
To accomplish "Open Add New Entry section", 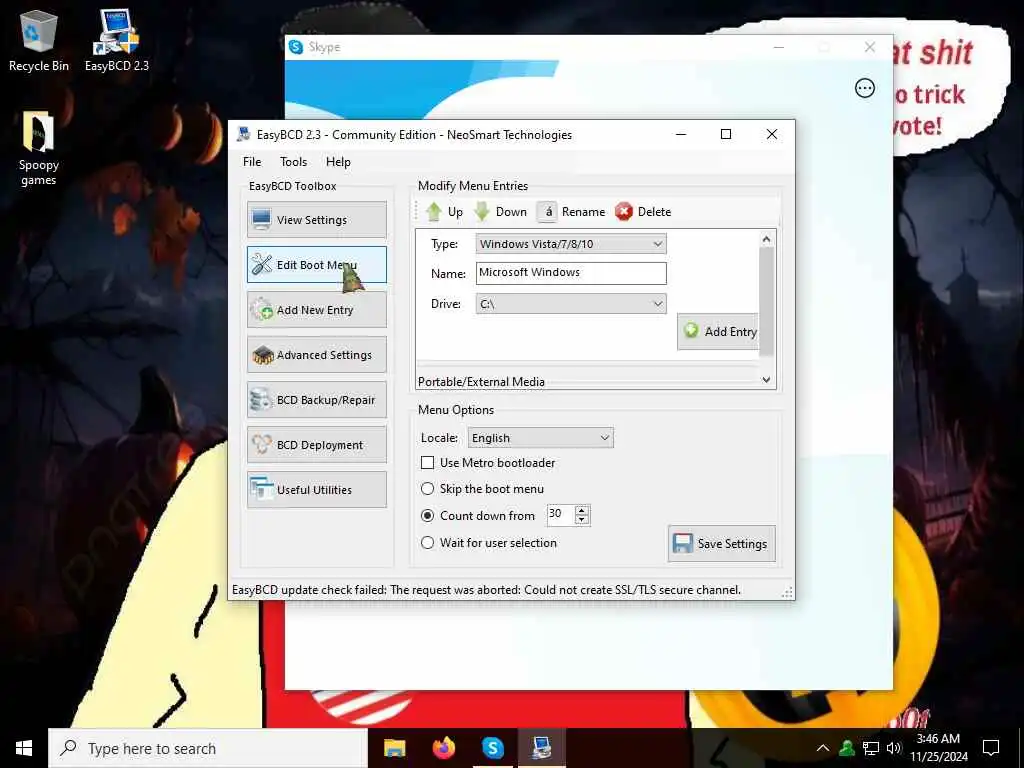I will tap(317, 310).
